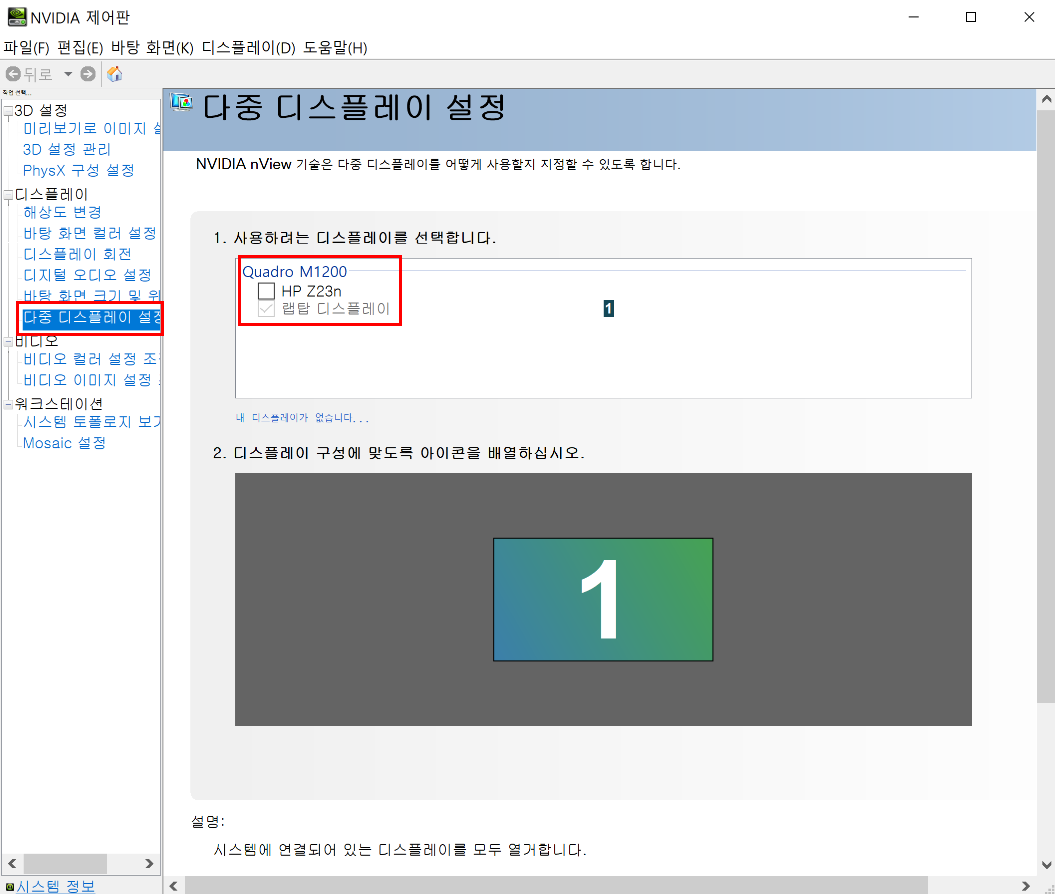Viewport: 1055px width, 894px height.
Task: Click the뒤로 back button label
Action: [x=38, y=74]
